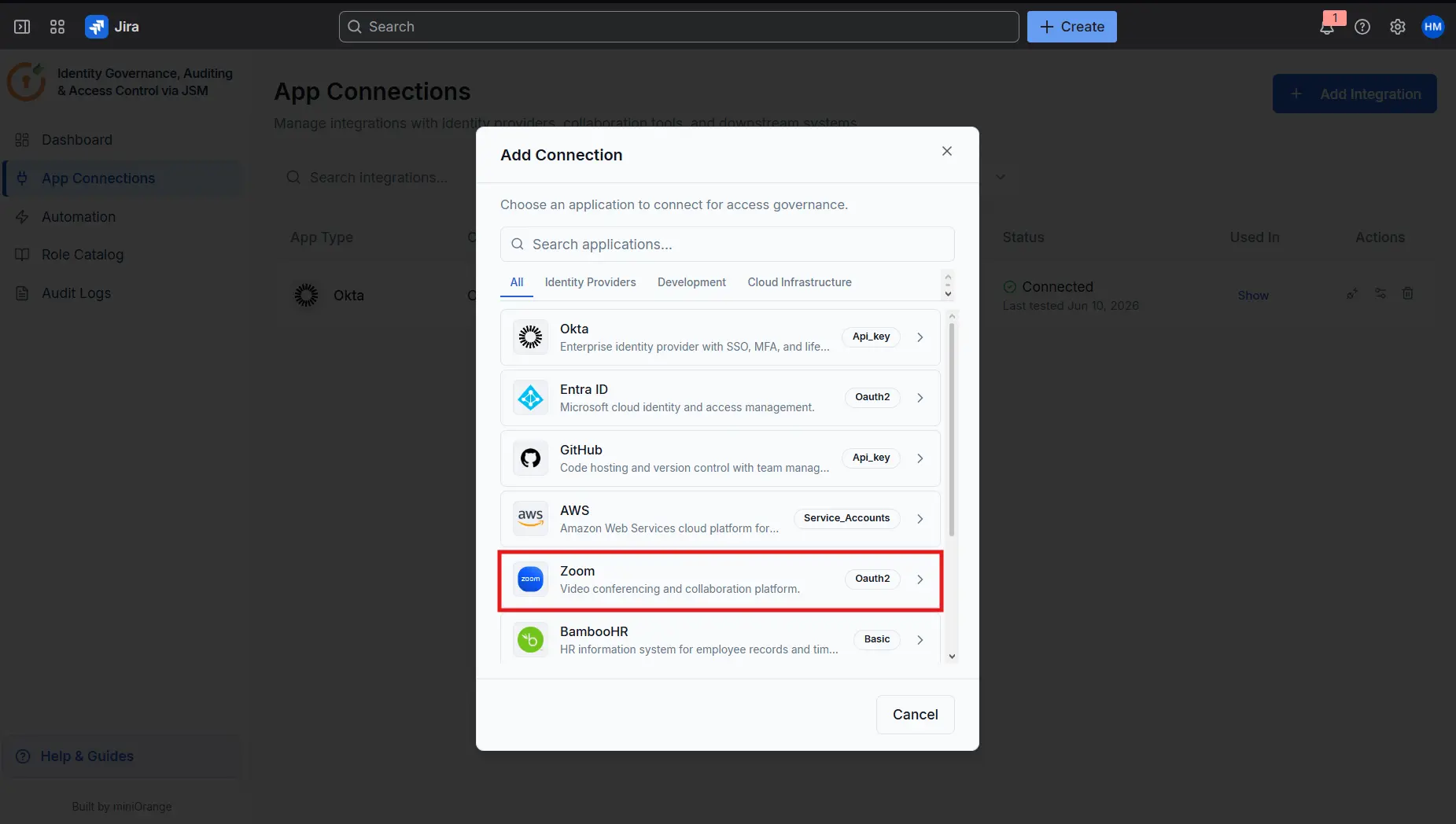This screenshot has height=824, width=1456.
Task: Click the search icon in Search applications field
Action: click(x=518, y=245)
